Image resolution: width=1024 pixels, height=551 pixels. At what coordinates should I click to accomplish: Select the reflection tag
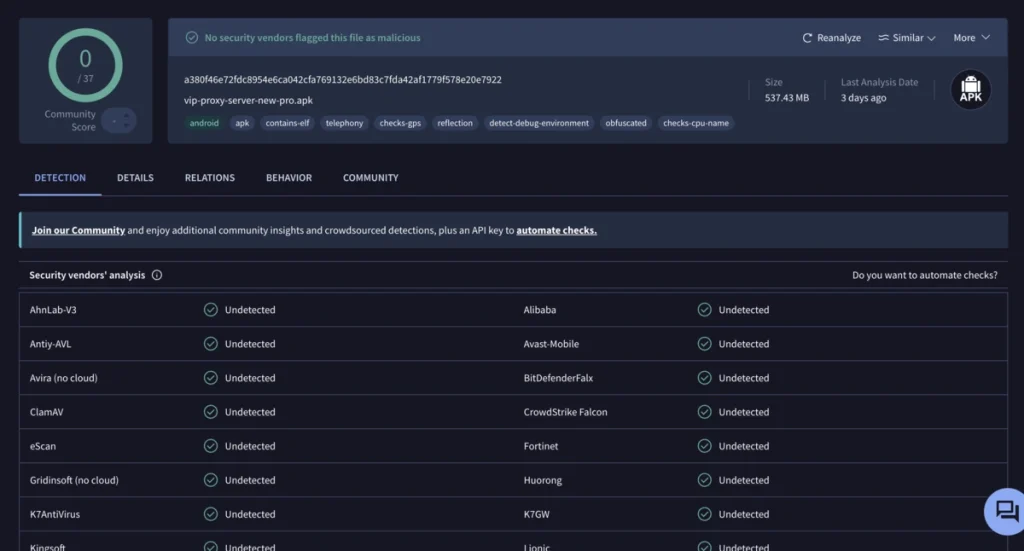(455, 123)
